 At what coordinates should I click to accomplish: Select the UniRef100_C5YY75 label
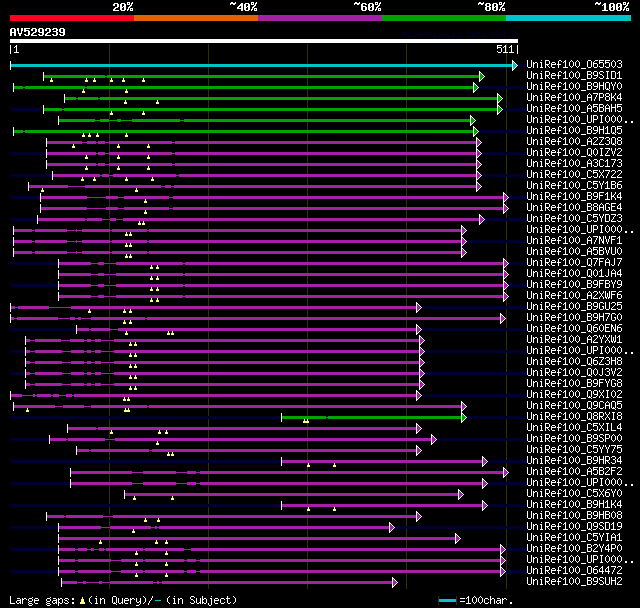(x=574, y=450)
